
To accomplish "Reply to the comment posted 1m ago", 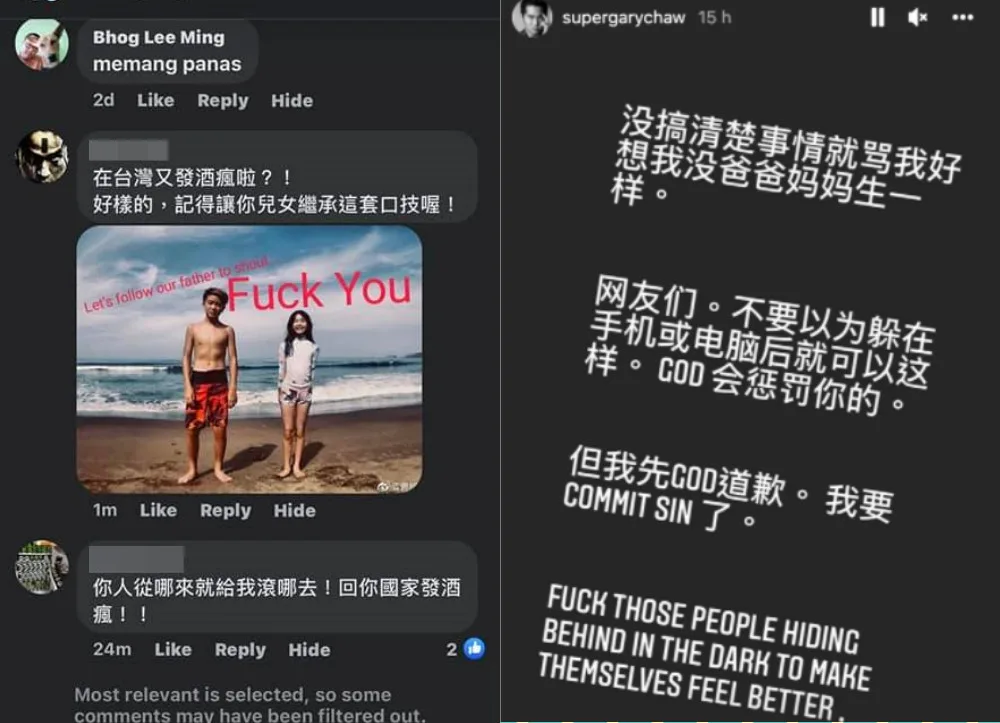I will click(225, 510).
